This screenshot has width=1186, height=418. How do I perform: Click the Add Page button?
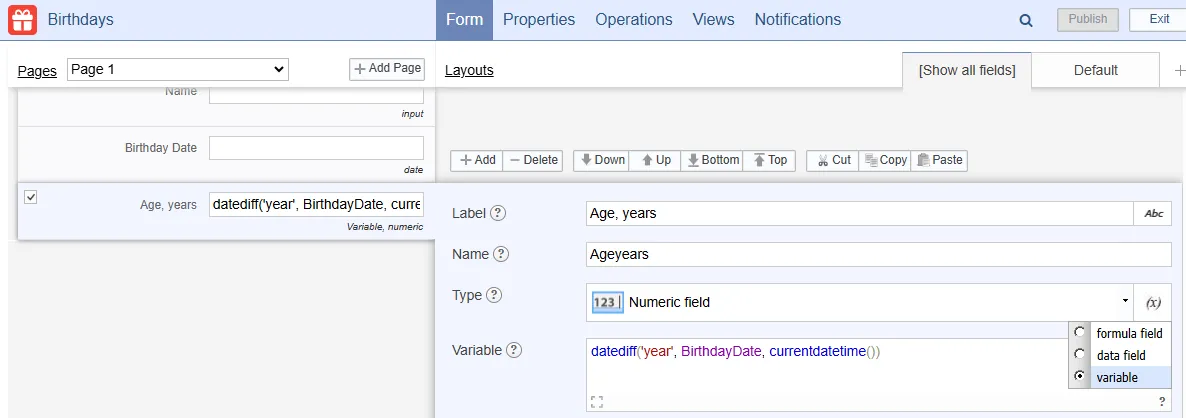click(387, 69)
